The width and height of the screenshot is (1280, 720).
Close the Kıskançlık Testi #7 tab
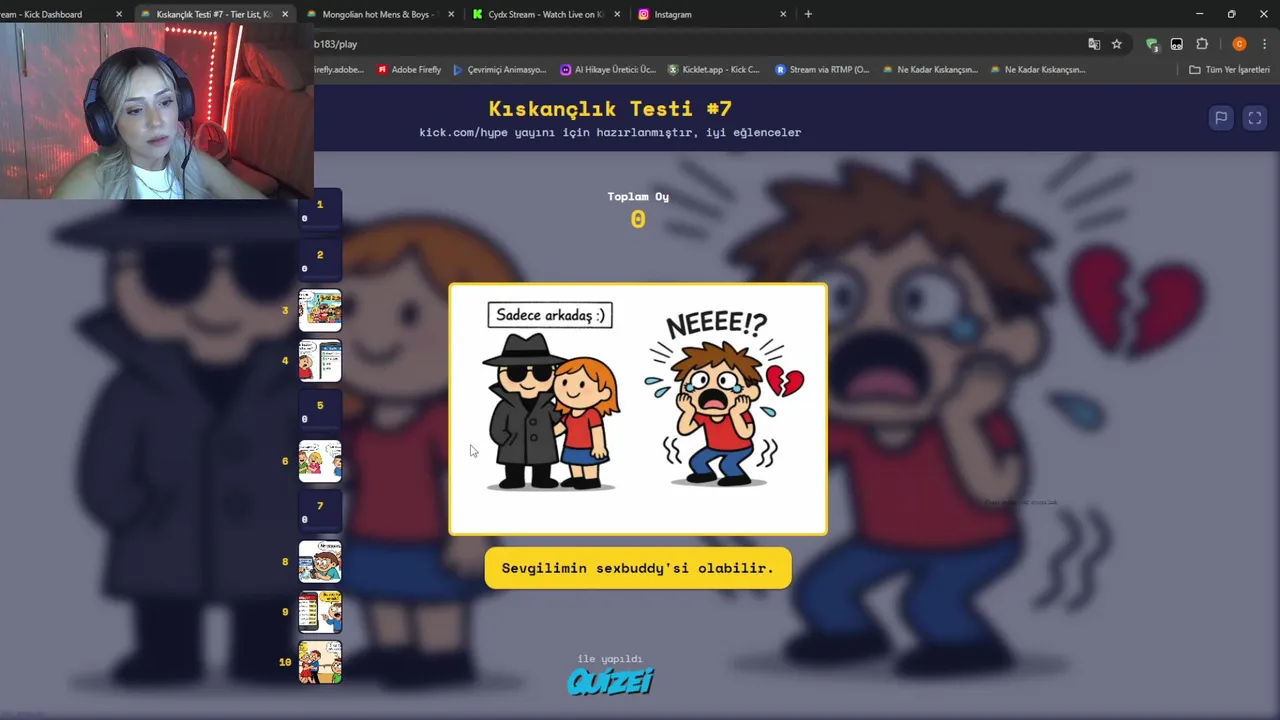pos(285,14)
